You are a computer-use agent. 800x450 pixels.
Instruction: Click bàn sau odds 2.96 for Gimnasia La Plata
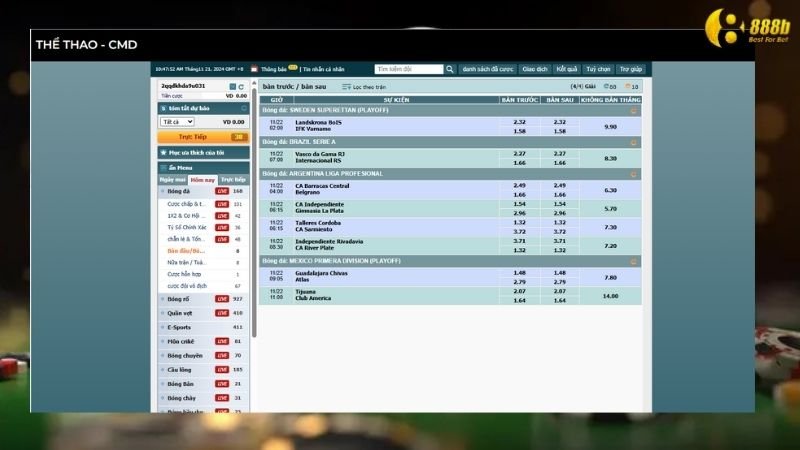click(560, 213)
